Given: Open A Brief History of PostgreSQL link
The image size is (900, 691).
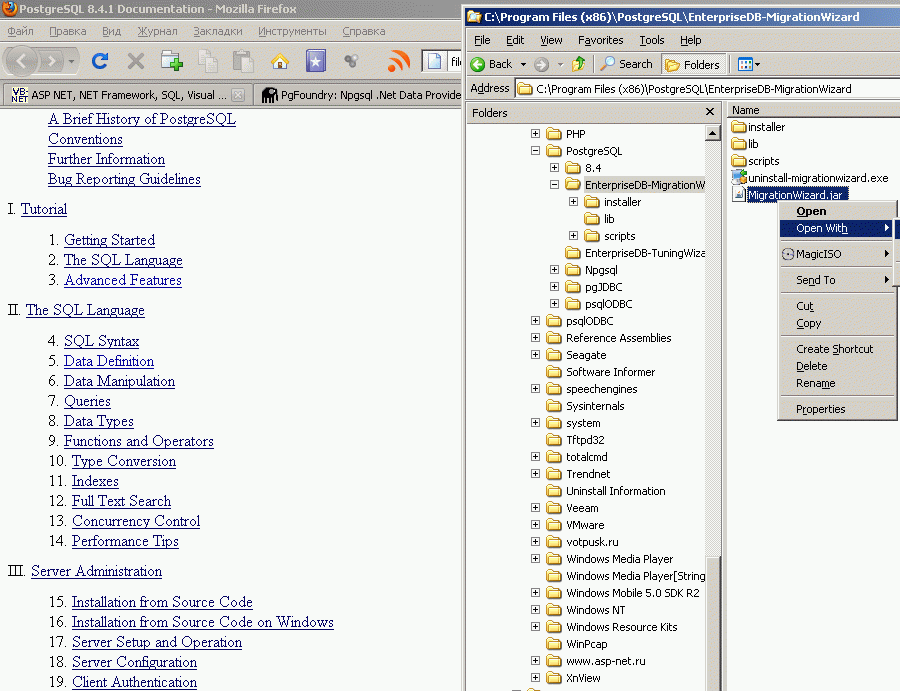Looking at the screenshot, I should coord(142,119).
